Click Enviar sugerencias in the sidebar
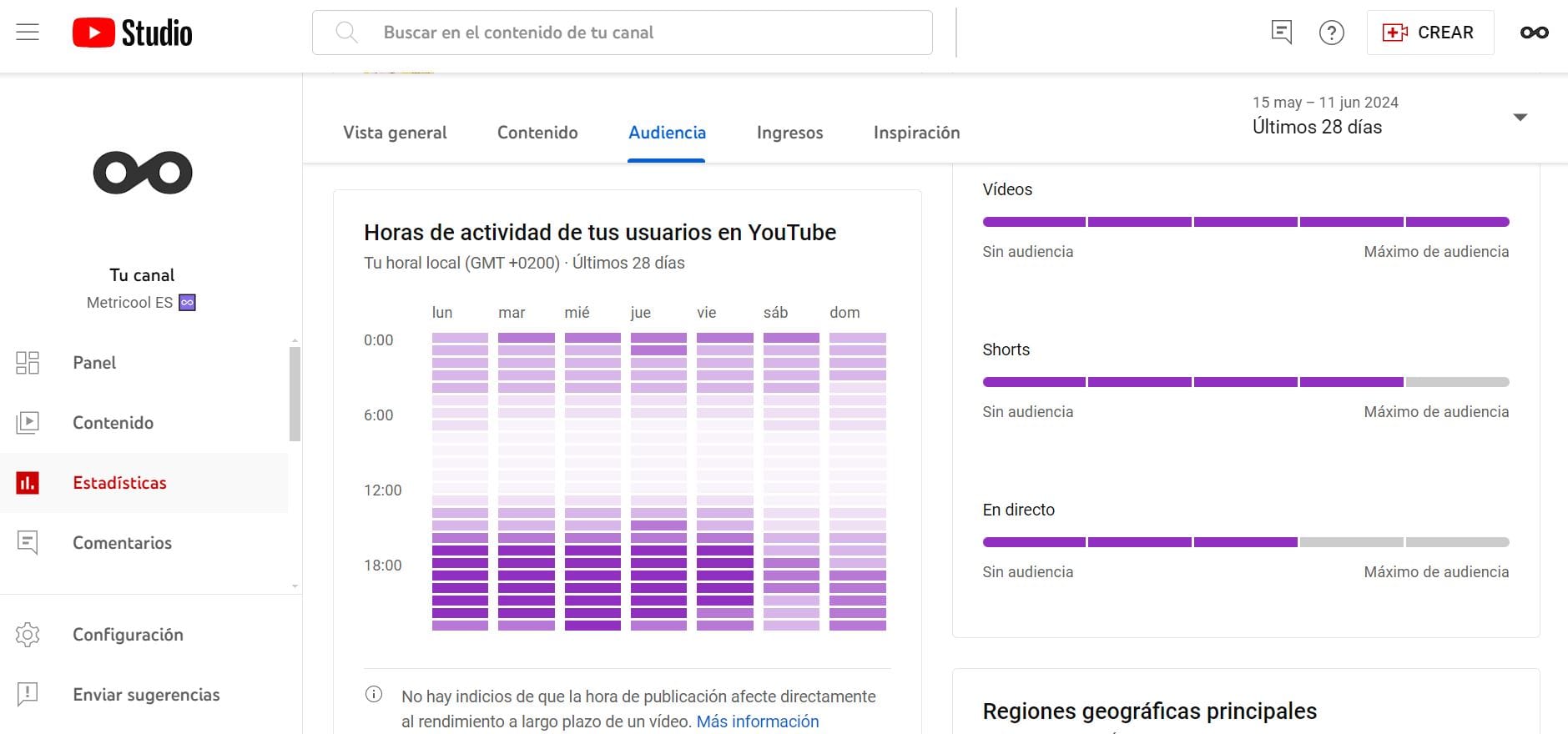Image resolution: width=1568 pixels, height=734 pixels. pos(144,694)
